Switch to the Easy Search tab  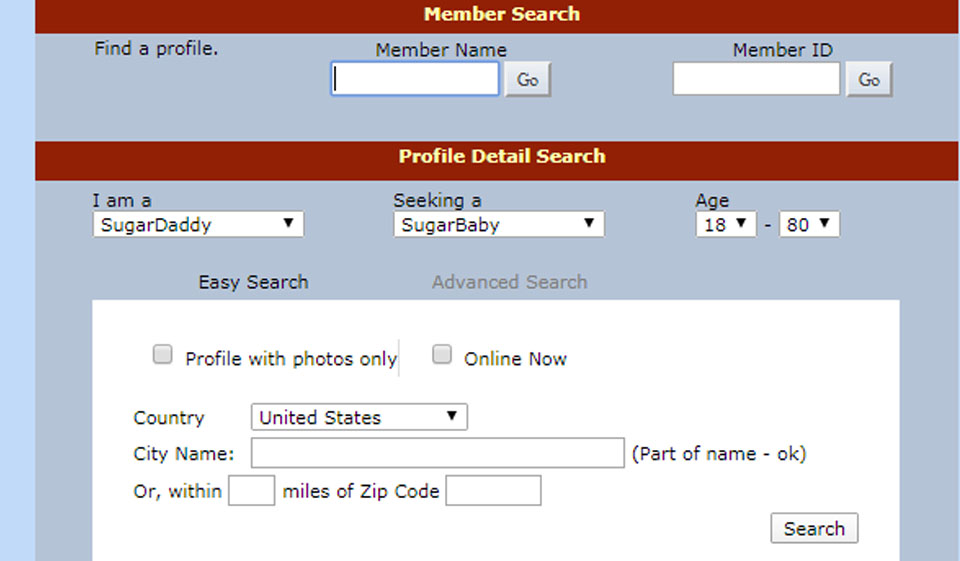pos(253,282)
